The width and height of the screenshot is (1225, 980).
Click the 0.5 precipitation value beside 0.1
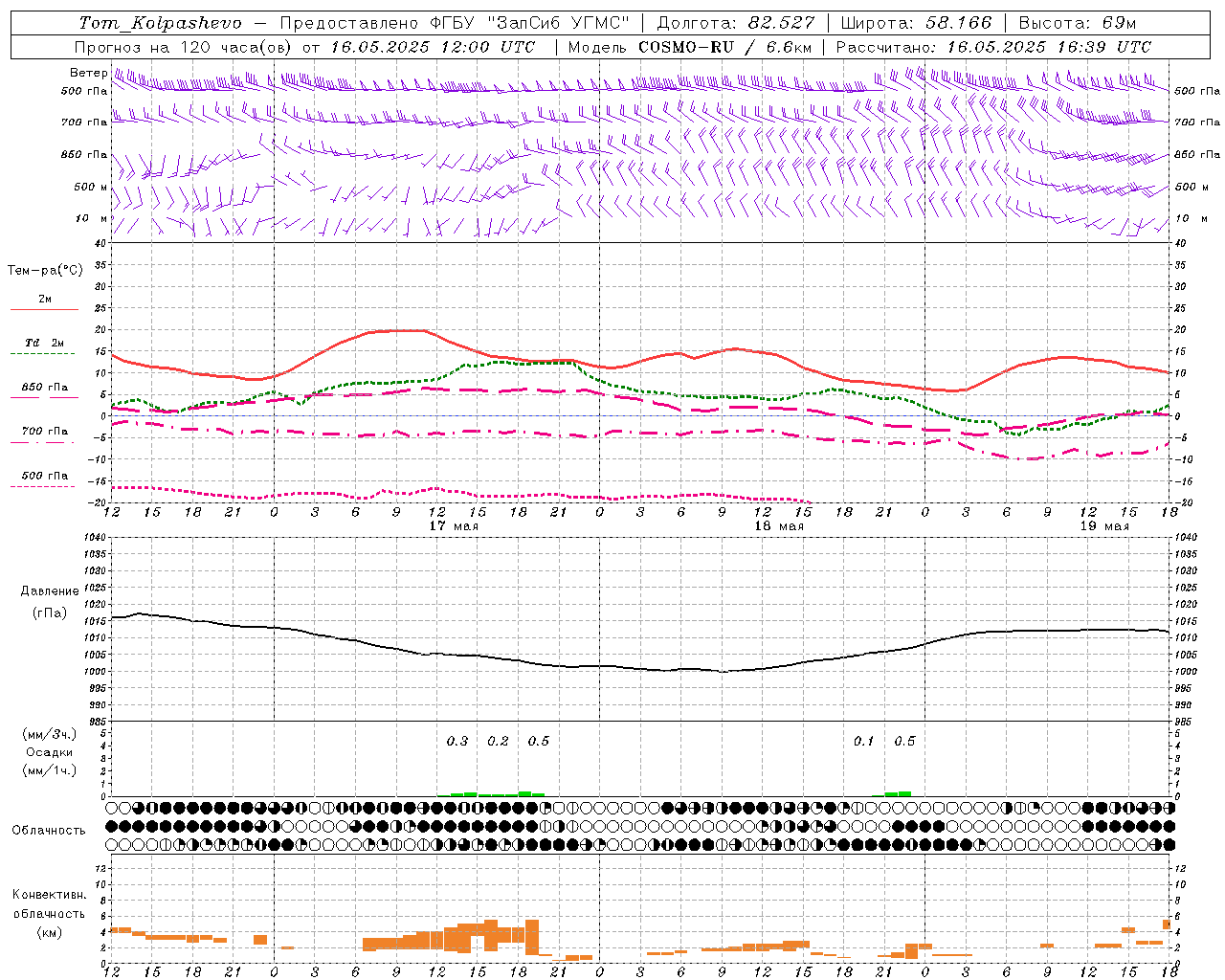904,741
